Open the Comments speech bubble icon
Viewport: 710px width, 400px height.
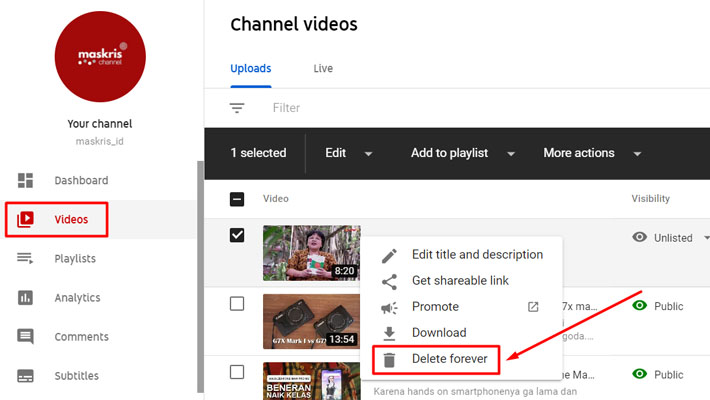[25, 337]
